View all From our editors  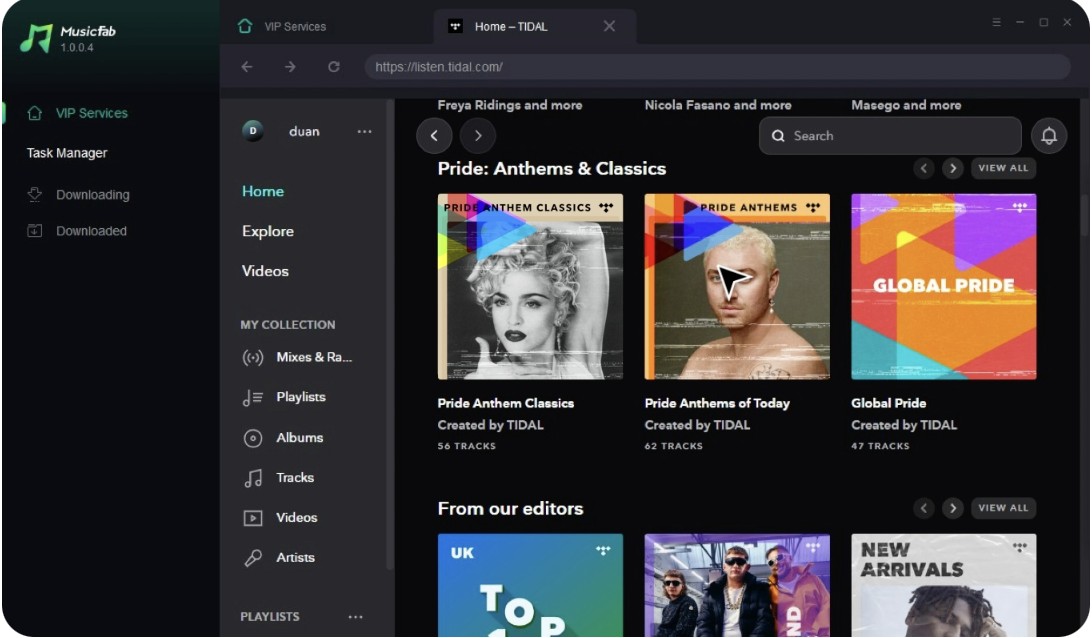(x=1003, y=508)
